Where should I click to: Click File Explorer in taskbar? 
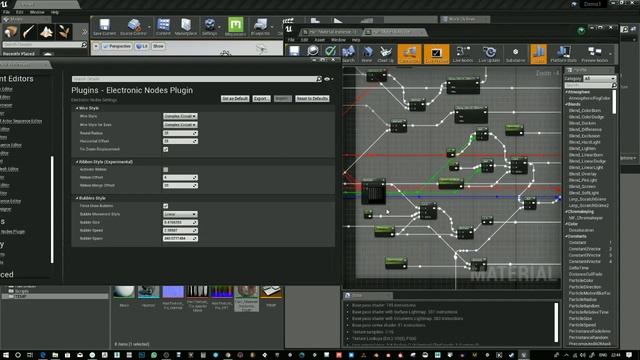pos(55,355)
